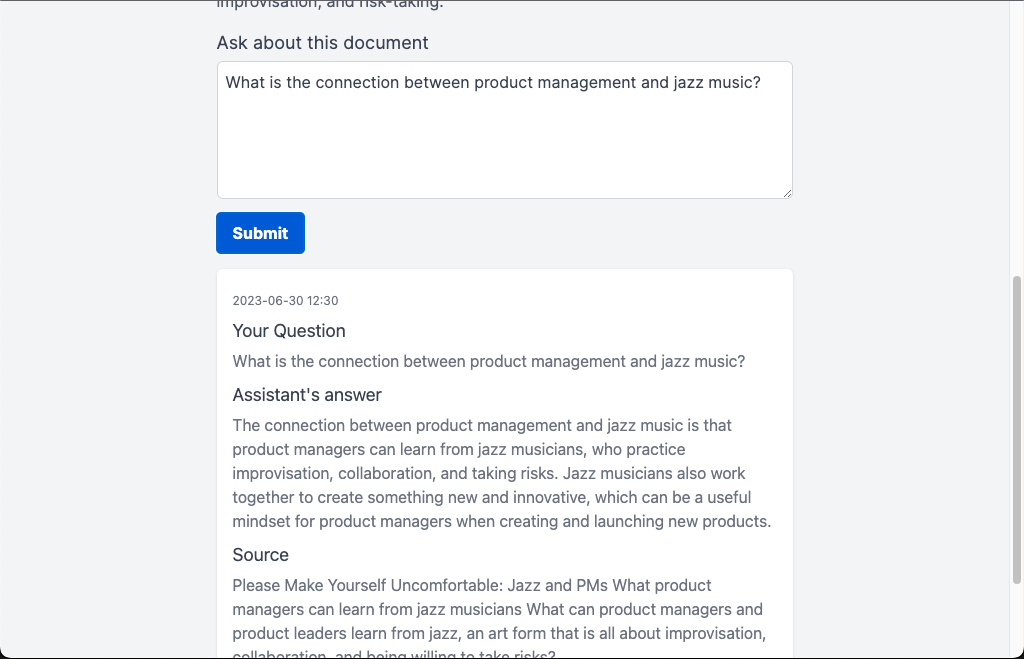Screen dimensions: 1024x659
Task: Click the question text under Your Question
Action: click(x=488, y=362)
